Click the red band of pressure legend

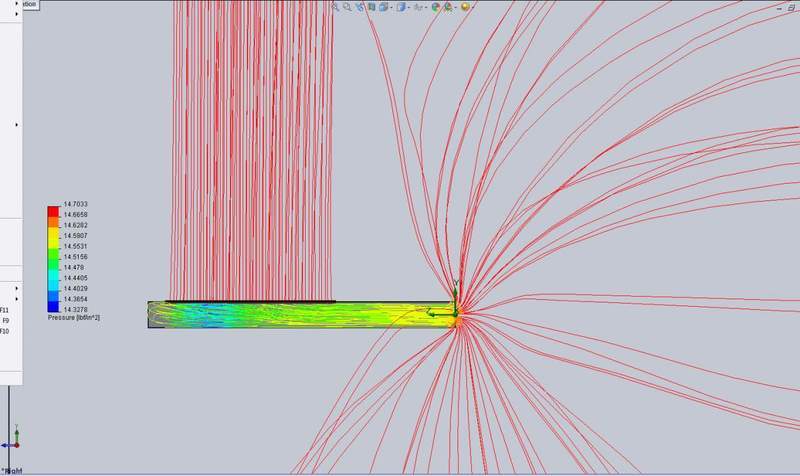tap(53, 211)
